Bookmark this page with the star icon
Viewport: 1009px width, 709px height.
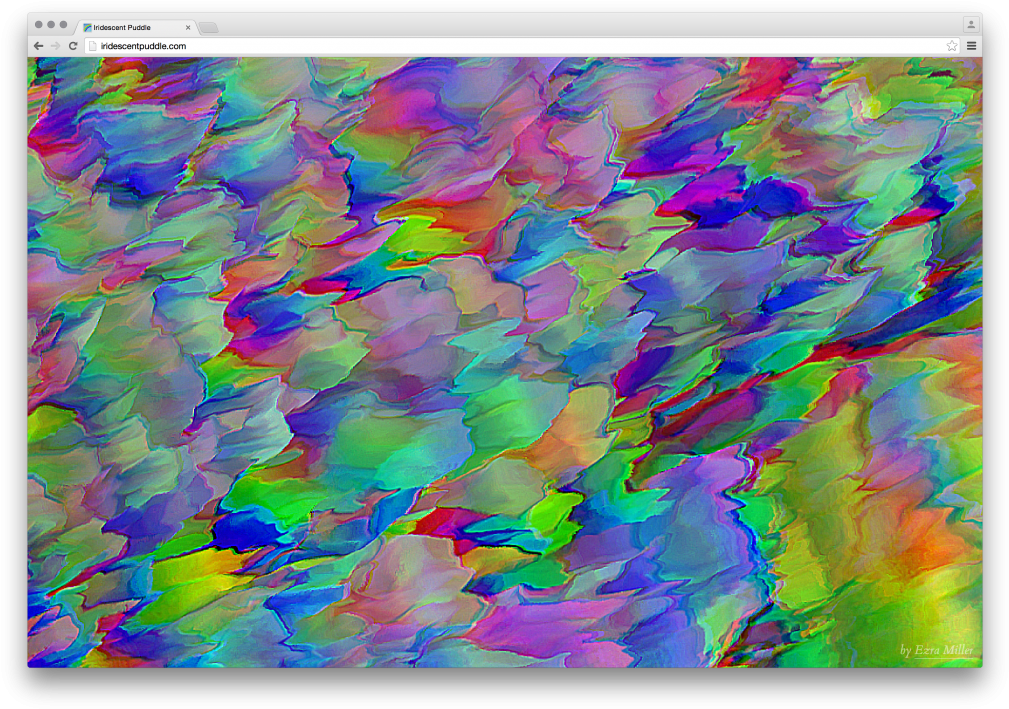951,46
